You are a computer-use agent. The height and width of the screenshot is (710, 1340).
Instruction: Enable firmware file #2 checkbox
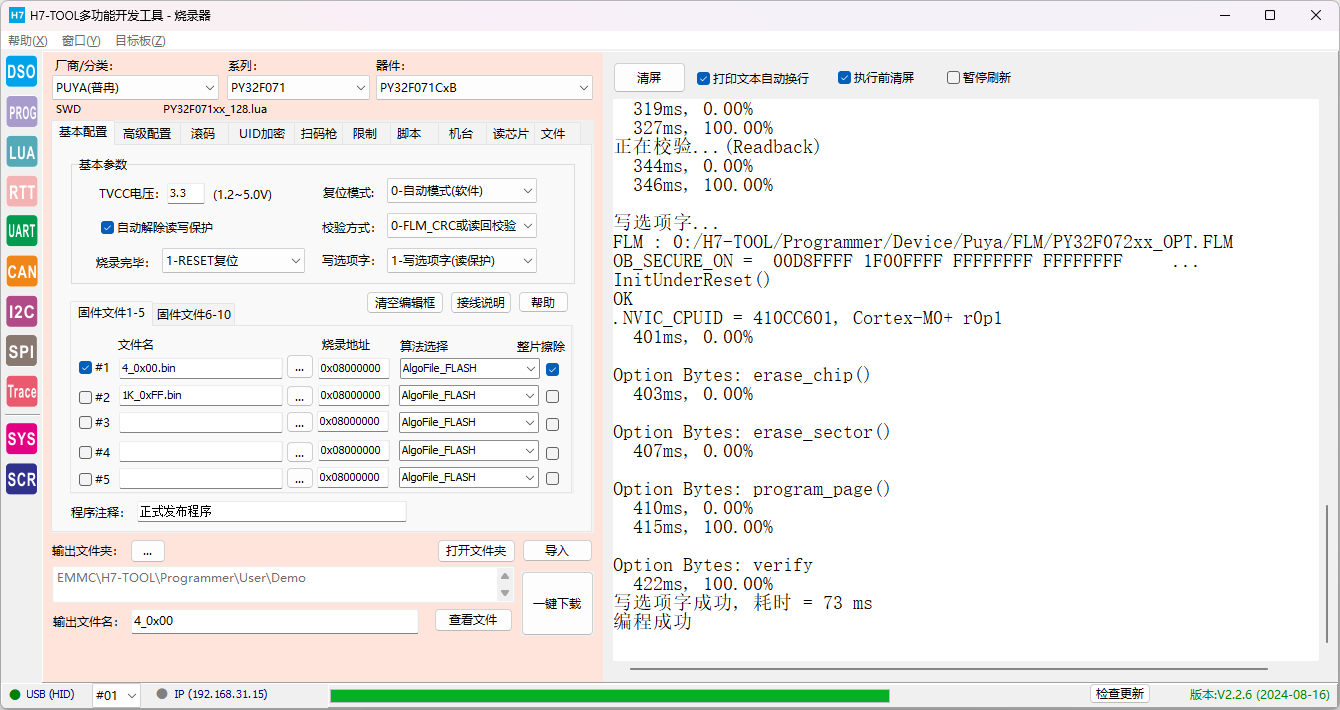[x=85, y=396]
